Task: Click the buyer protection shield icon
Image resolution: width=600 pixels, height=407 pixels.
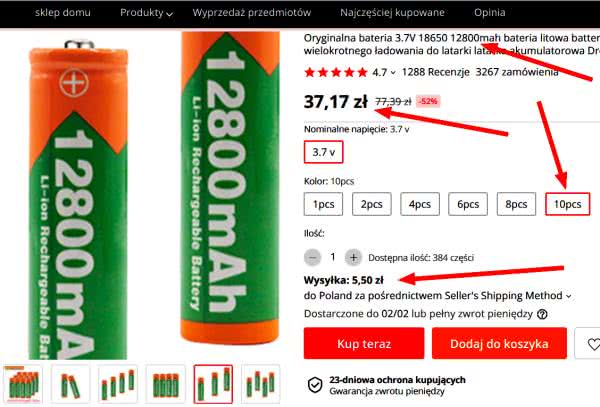Action: click(x=315, y=385)
